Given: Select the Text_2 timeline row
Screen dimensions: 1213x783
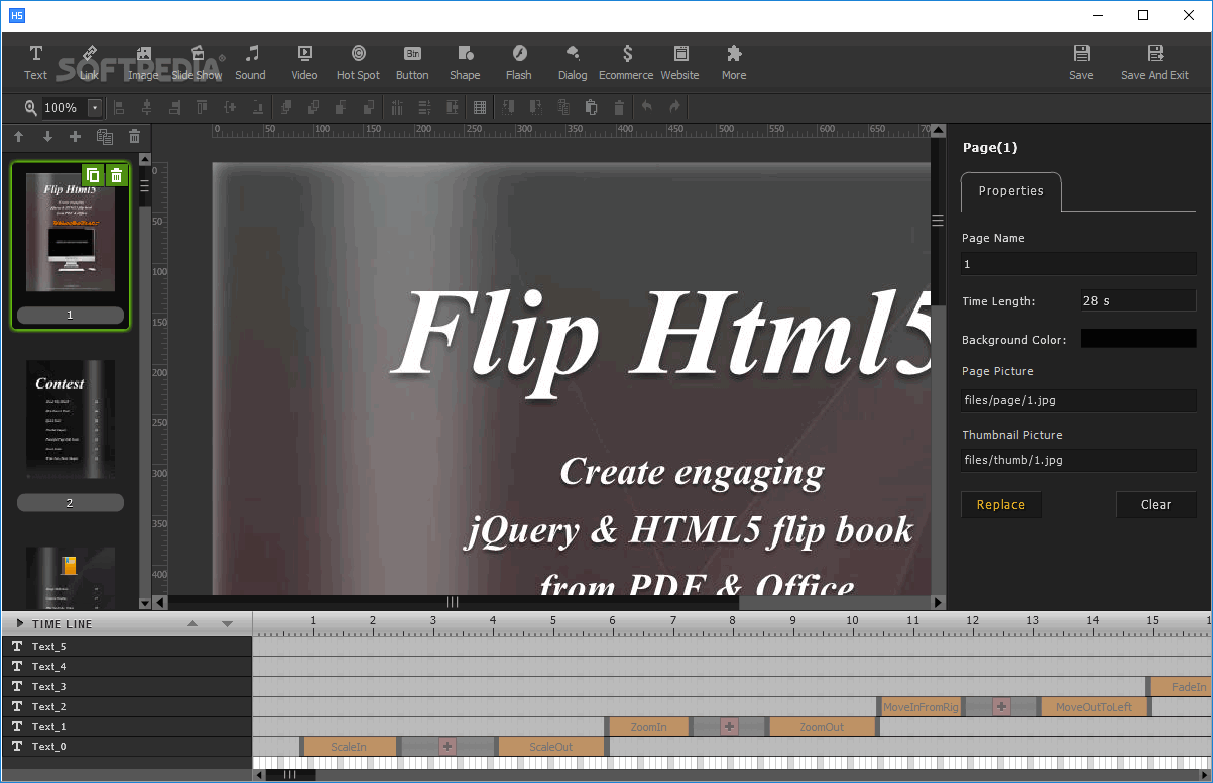Looking at the screenshot, I should tap(126, 706).
